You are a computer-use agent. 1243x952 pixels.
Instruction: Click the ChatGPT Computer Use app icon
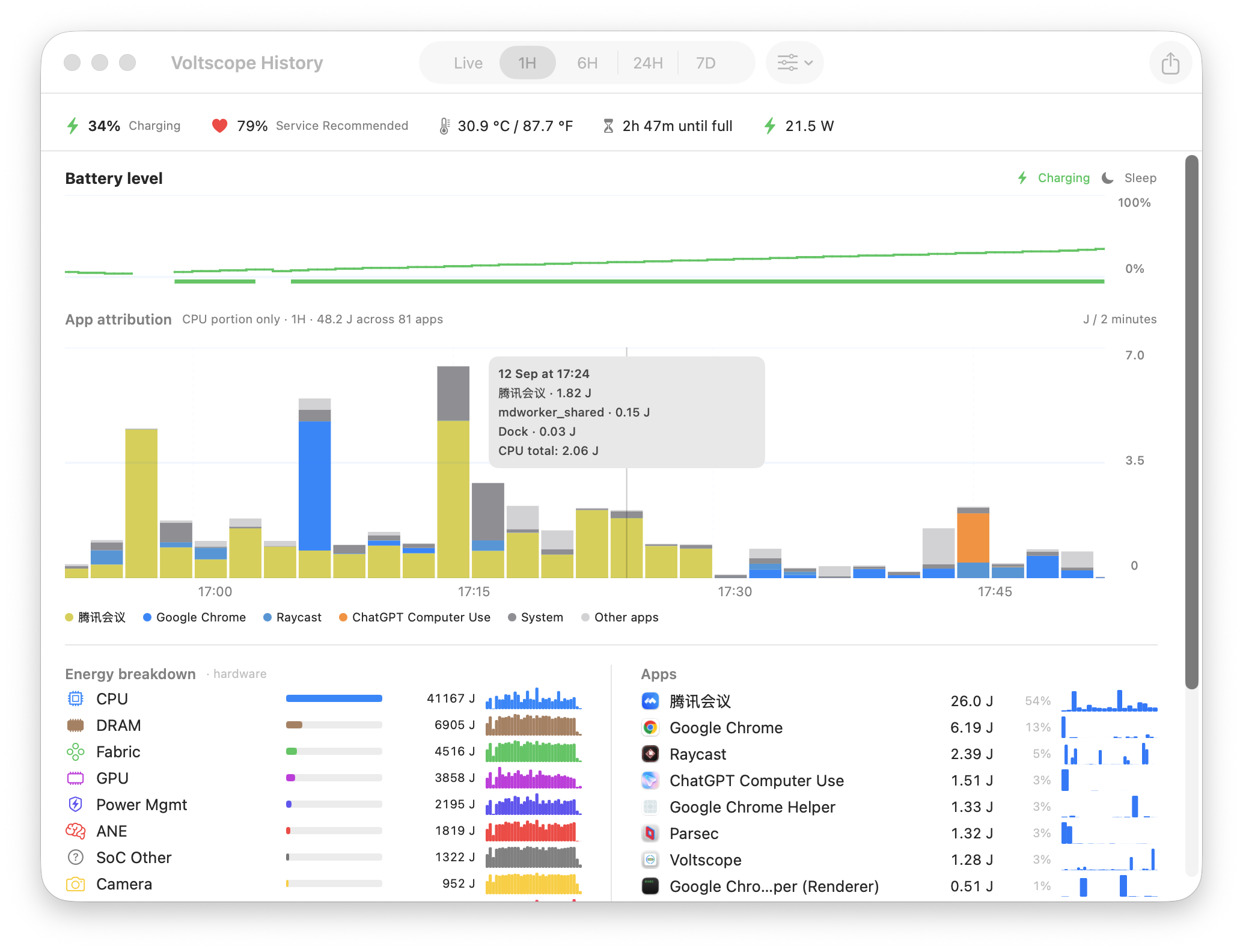click(650, 780)
